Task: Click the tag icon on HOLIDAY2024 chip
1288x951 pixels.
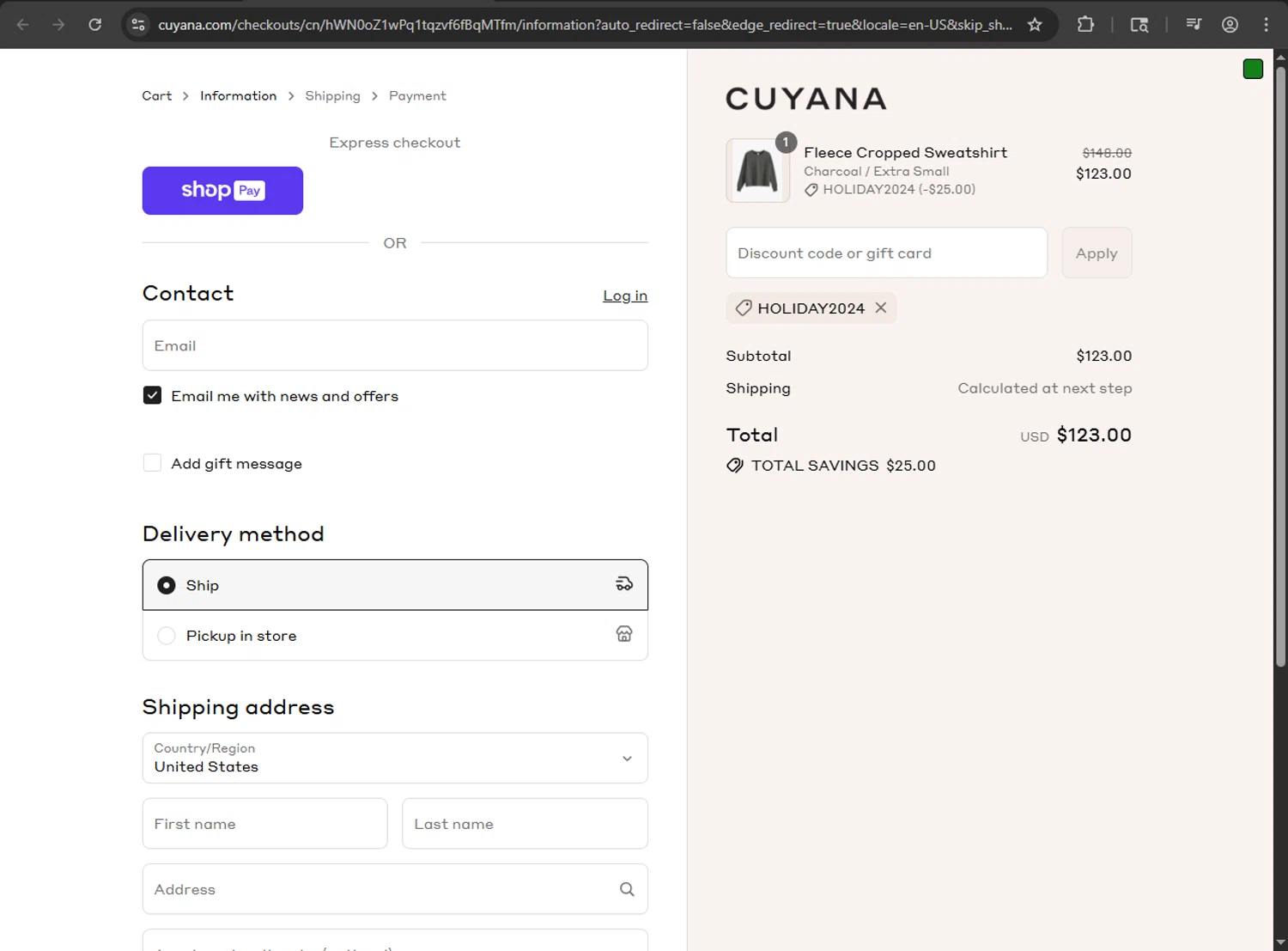Action: [x=744, y=308]
